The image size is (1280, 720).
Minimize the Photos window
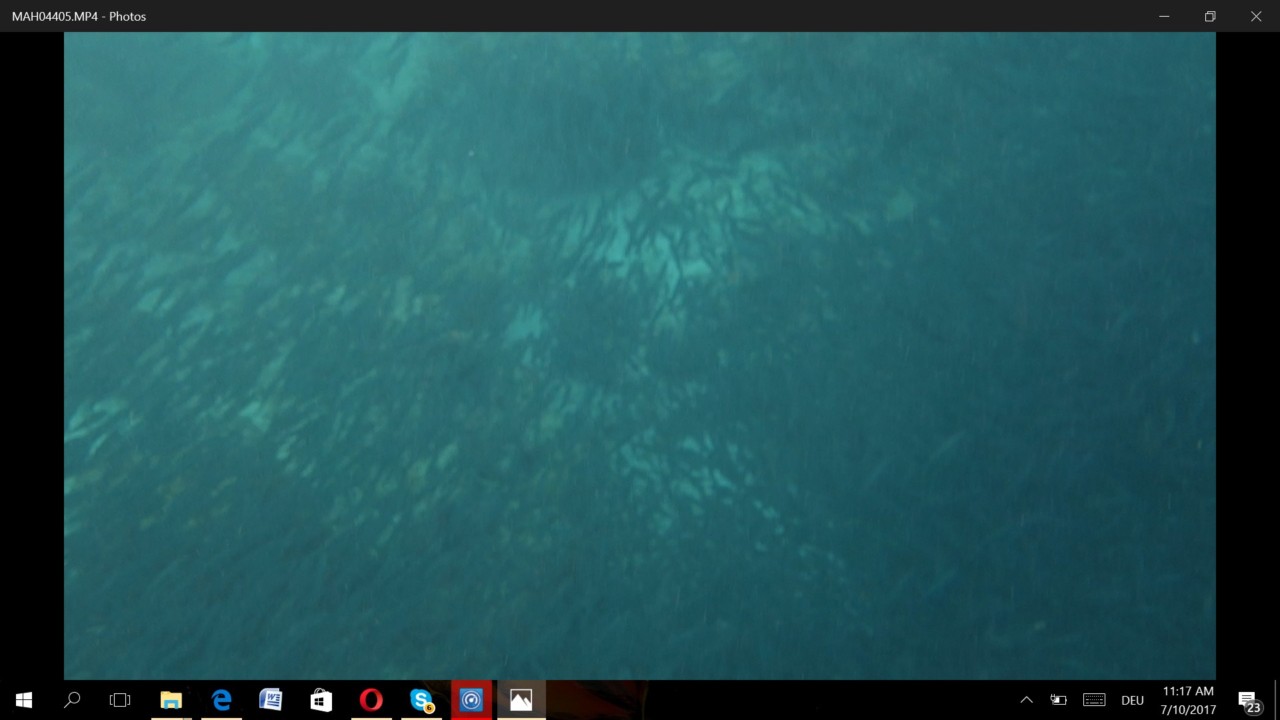[x=1164, y=16]
